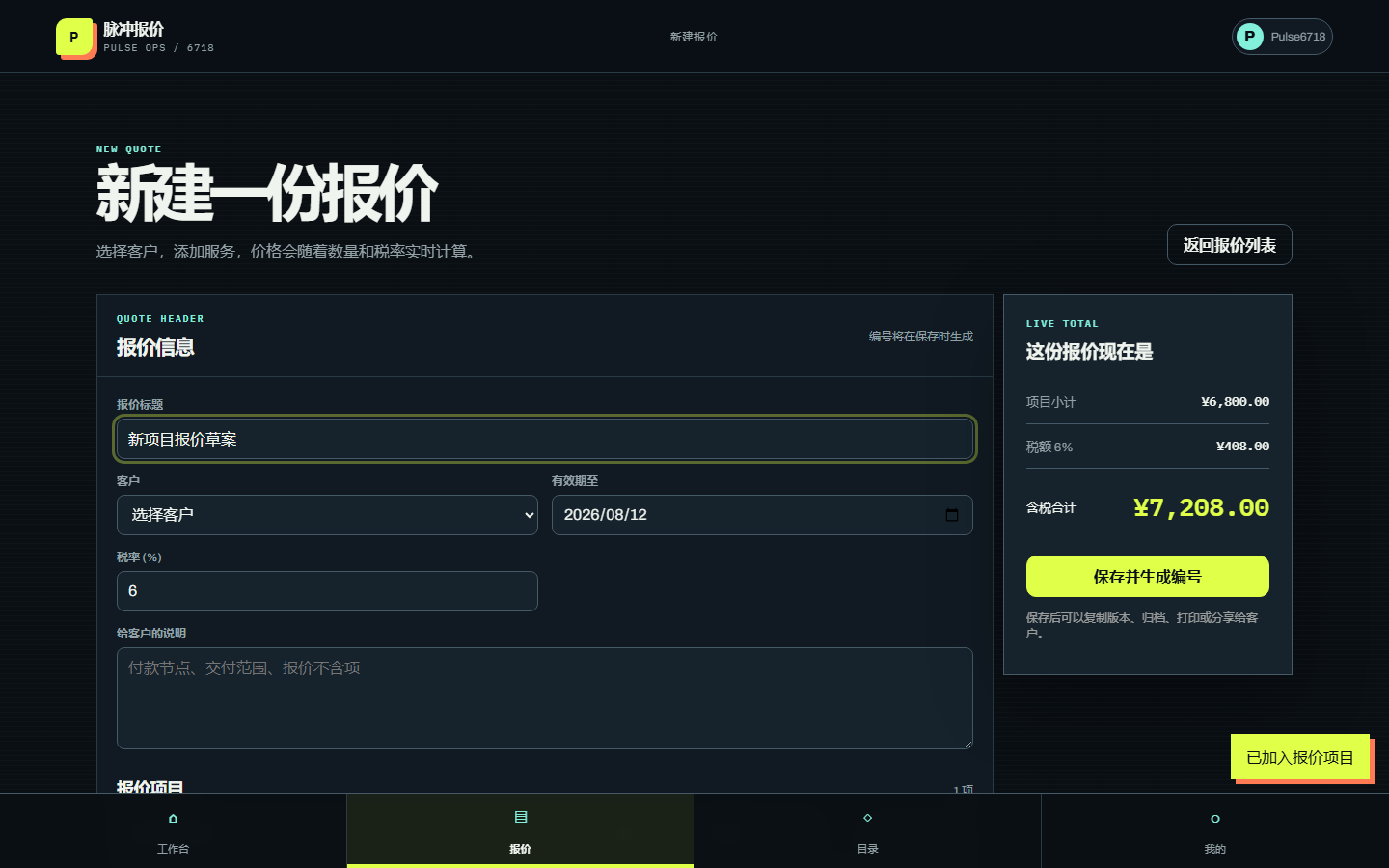Focus the 税率 input containing 6
The image size is (1389, 868).
[x=327, y=591]
